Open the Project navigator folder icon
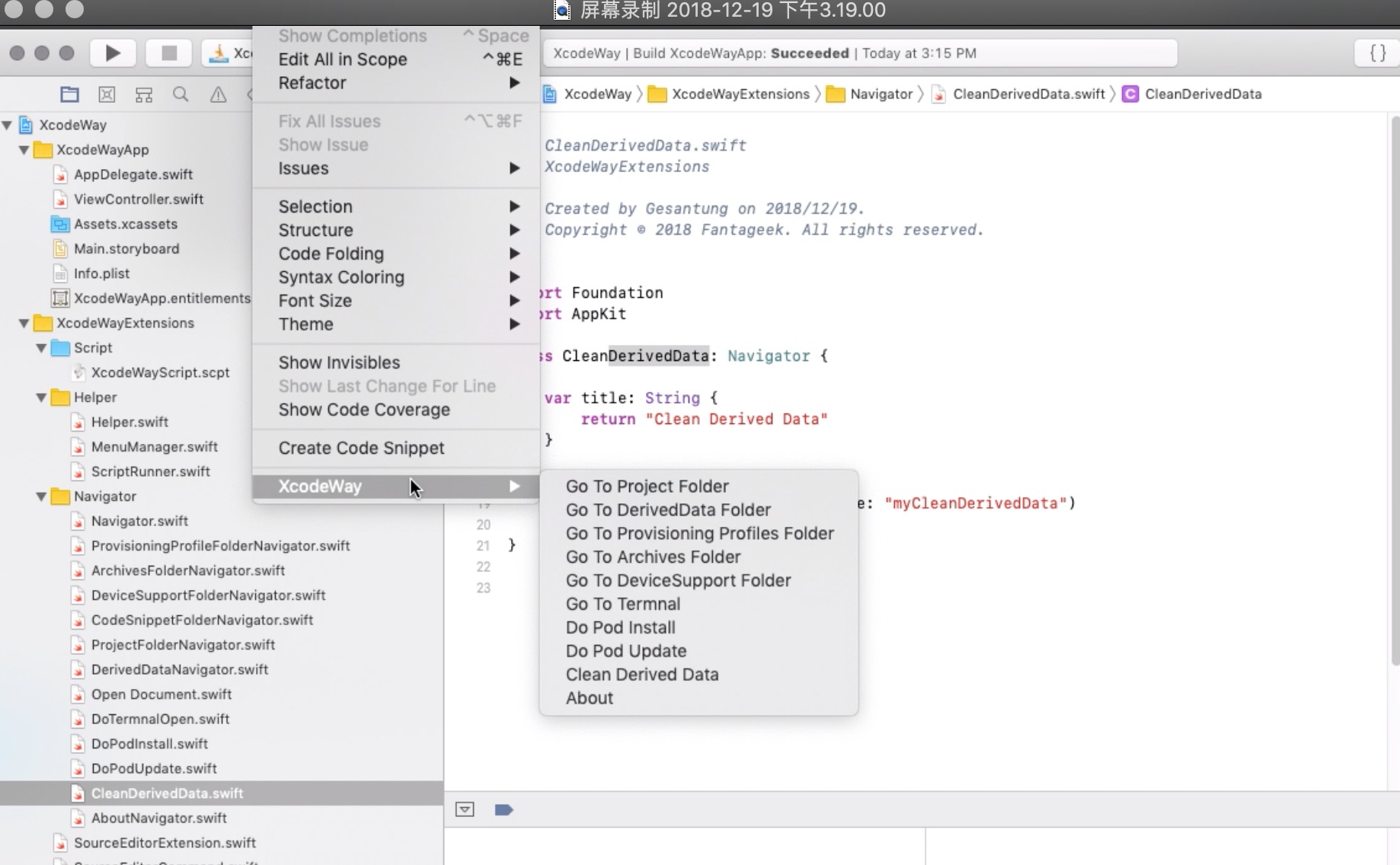 [x=69, y=94]
